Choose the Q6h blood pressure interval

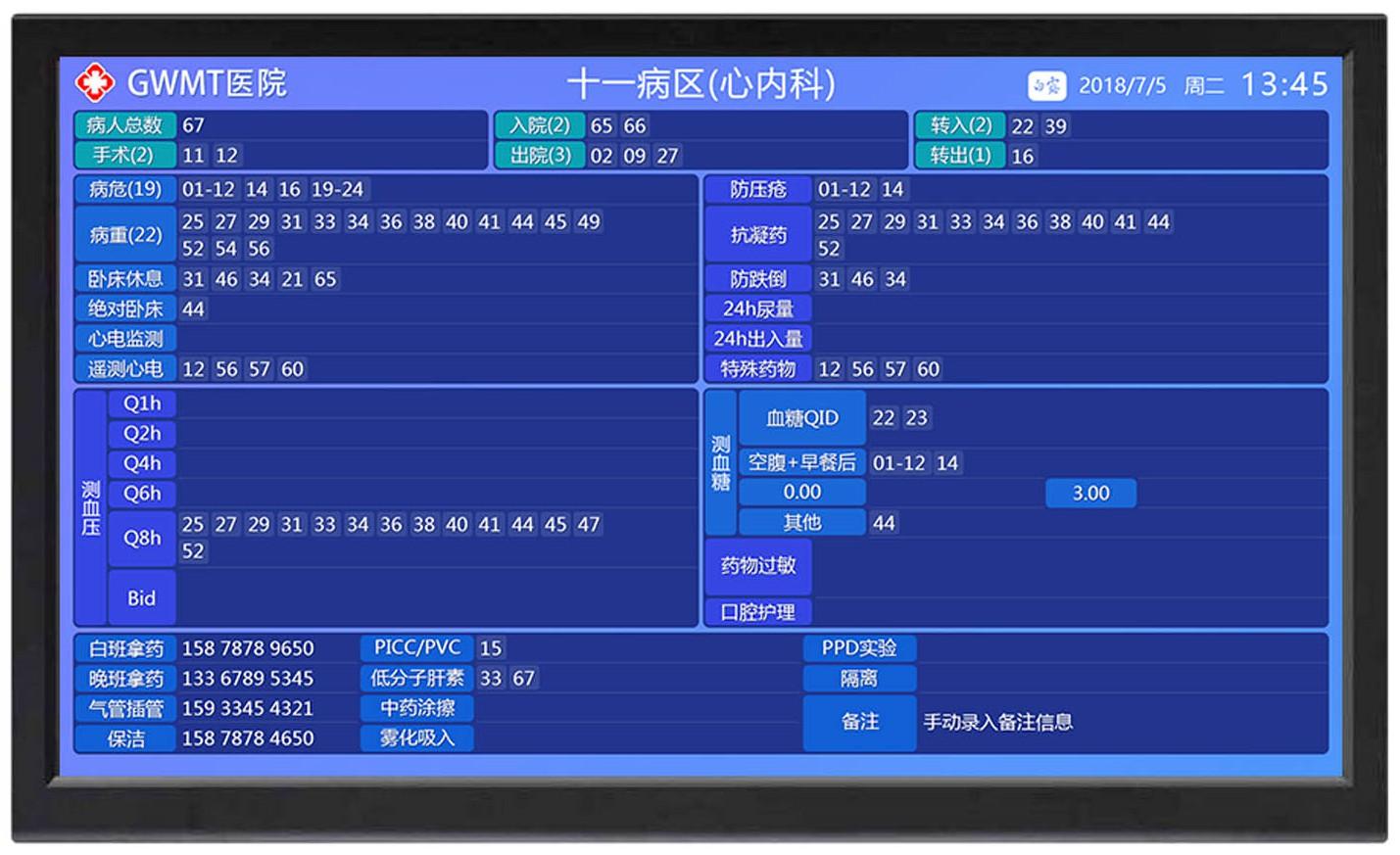pyautogui.click(x=142, y=493)
